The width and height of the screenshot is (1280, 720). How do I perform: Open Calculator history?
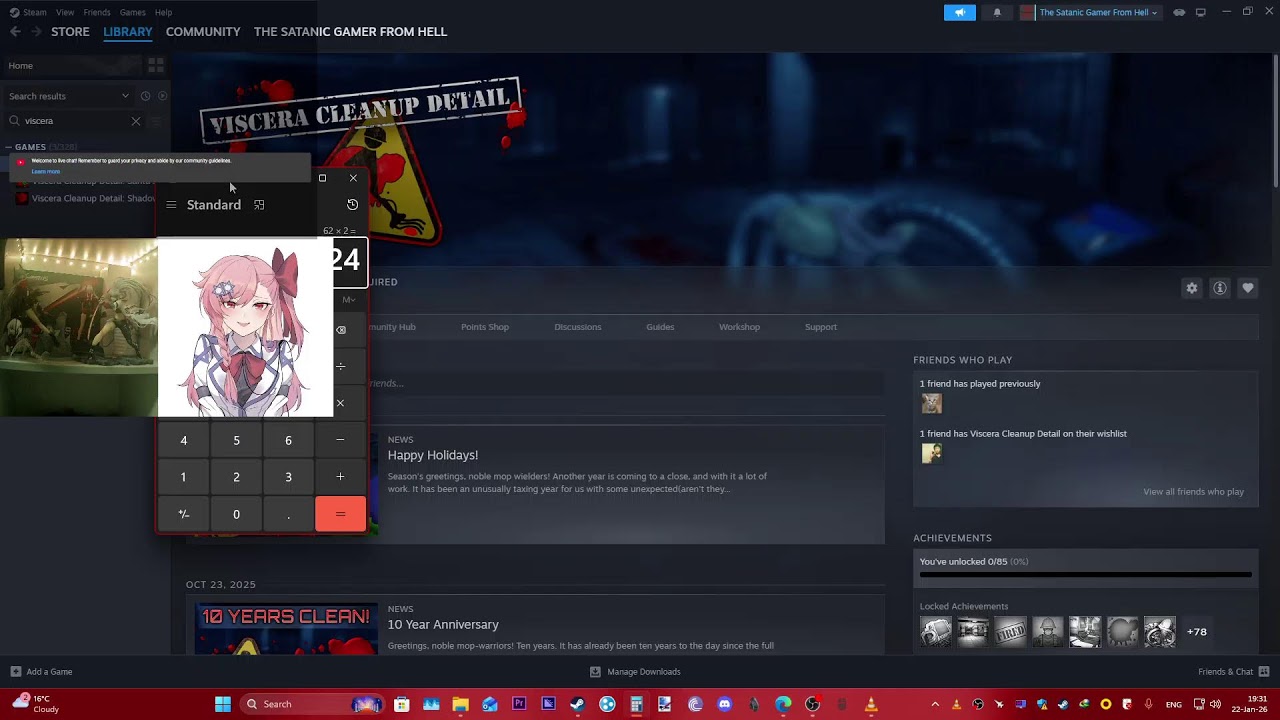click(x=352, y=204)
